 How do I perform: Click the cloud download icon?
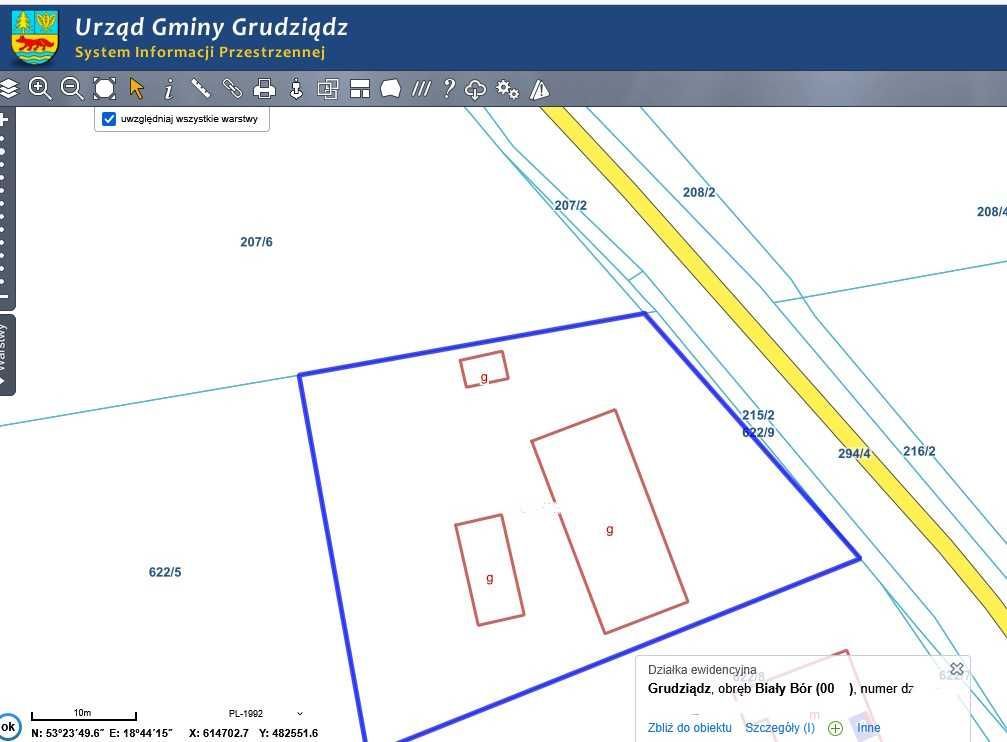pyautogui.click(x=475, y=89)
